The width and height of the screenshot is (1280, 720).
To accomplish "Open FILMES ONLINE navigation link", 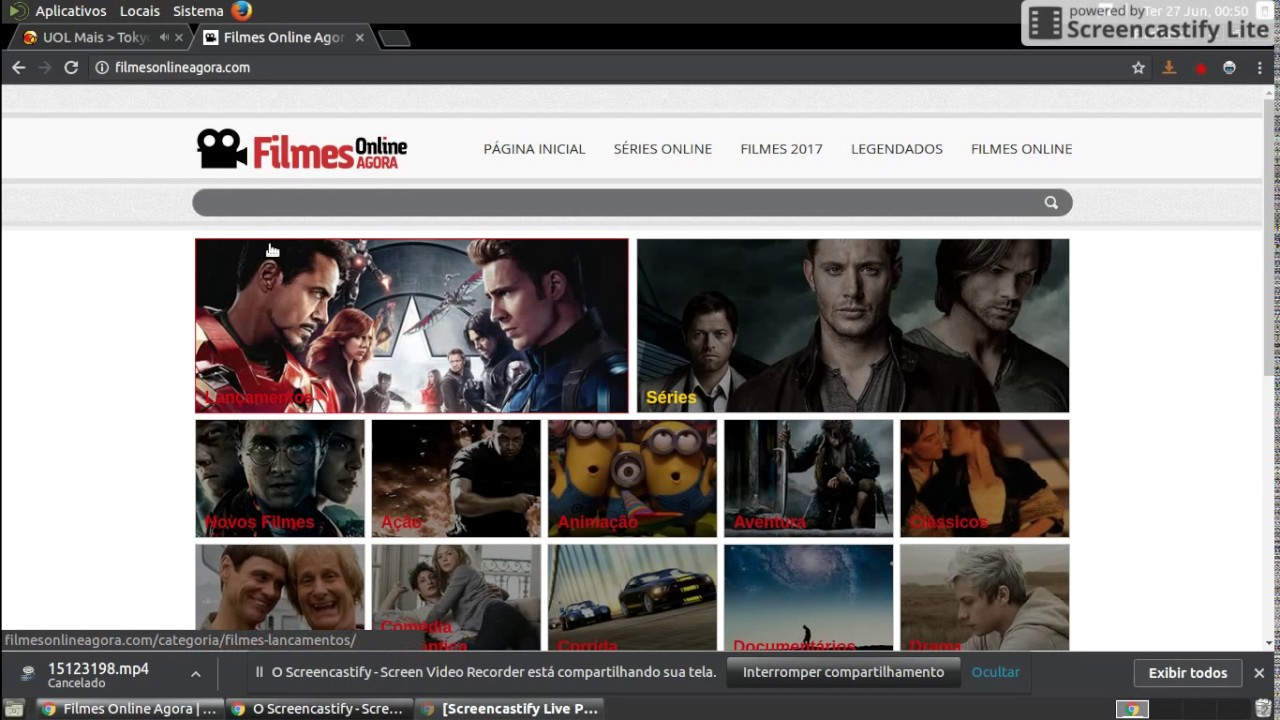I will pyautogui.click(x=1021, y=149).
